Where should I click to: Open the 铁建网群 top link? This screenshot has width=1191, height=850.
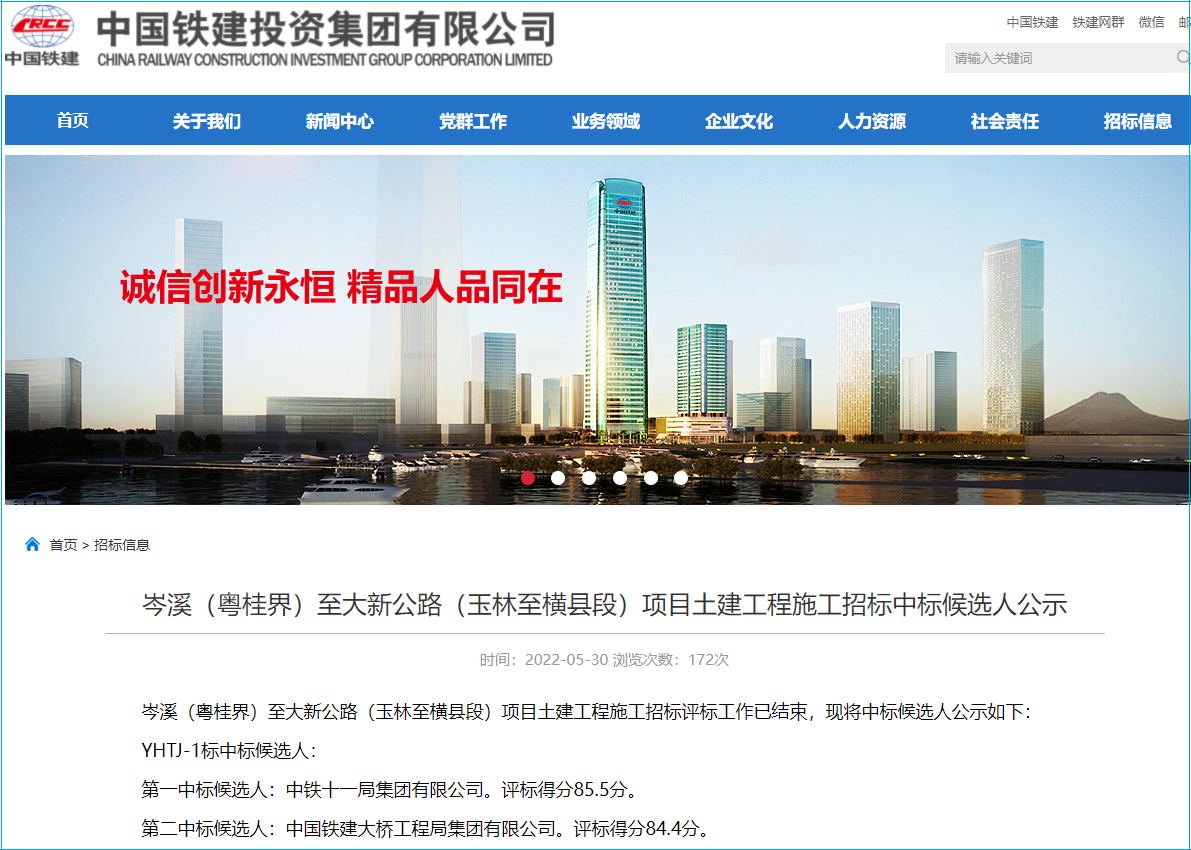point(1098,22)
